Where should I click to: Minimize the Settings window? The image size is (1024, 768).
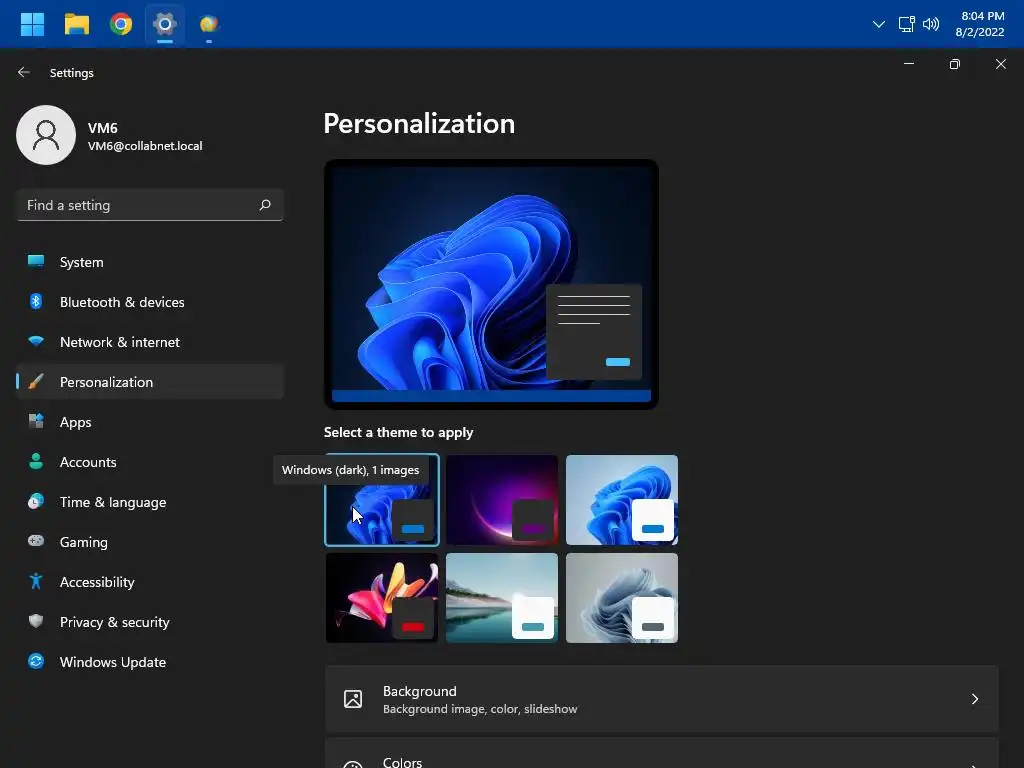(908, 64)
